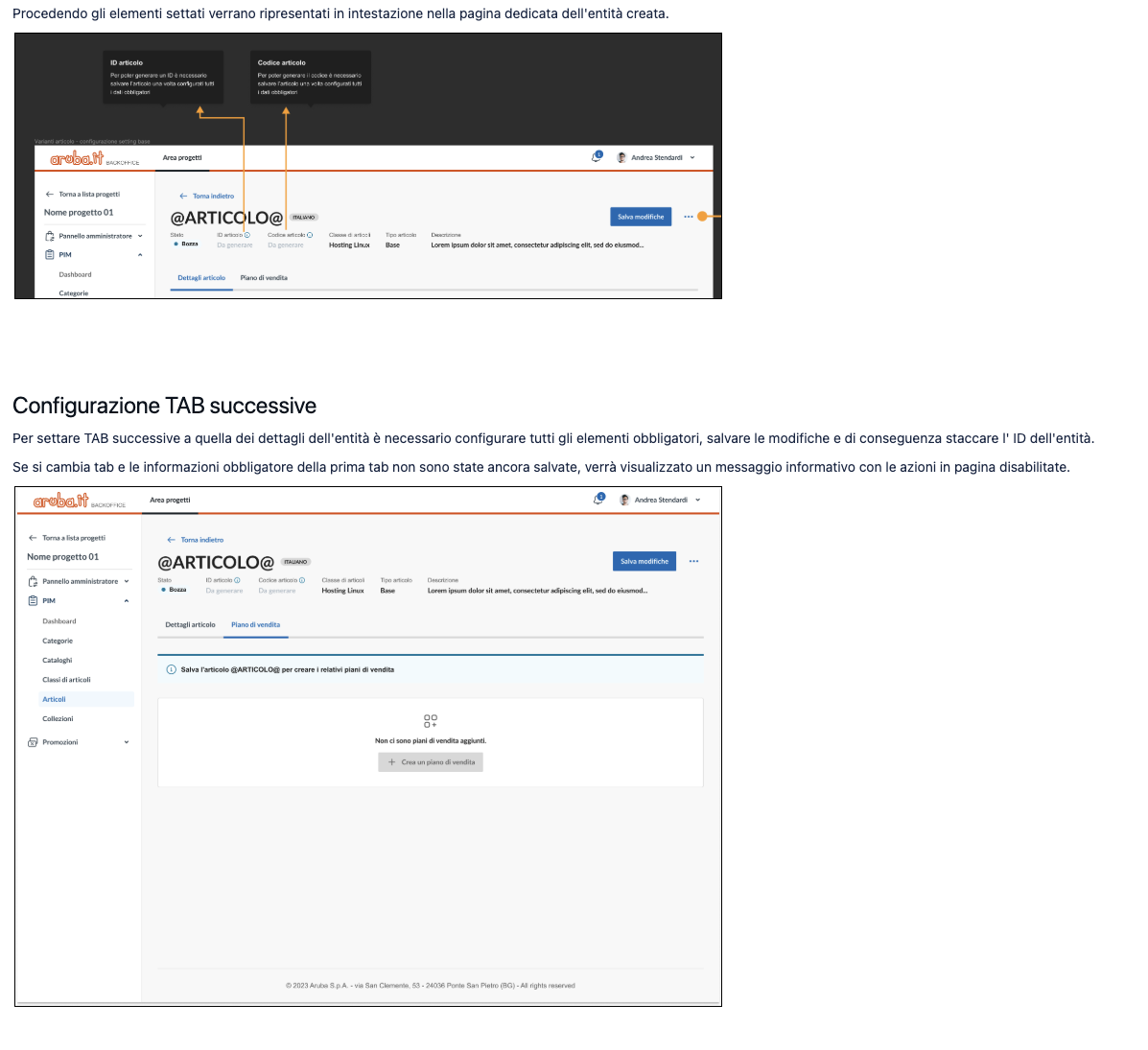Click the notification bell in the lower screenshot
Screen dimensions: 1148x1050
597,500
